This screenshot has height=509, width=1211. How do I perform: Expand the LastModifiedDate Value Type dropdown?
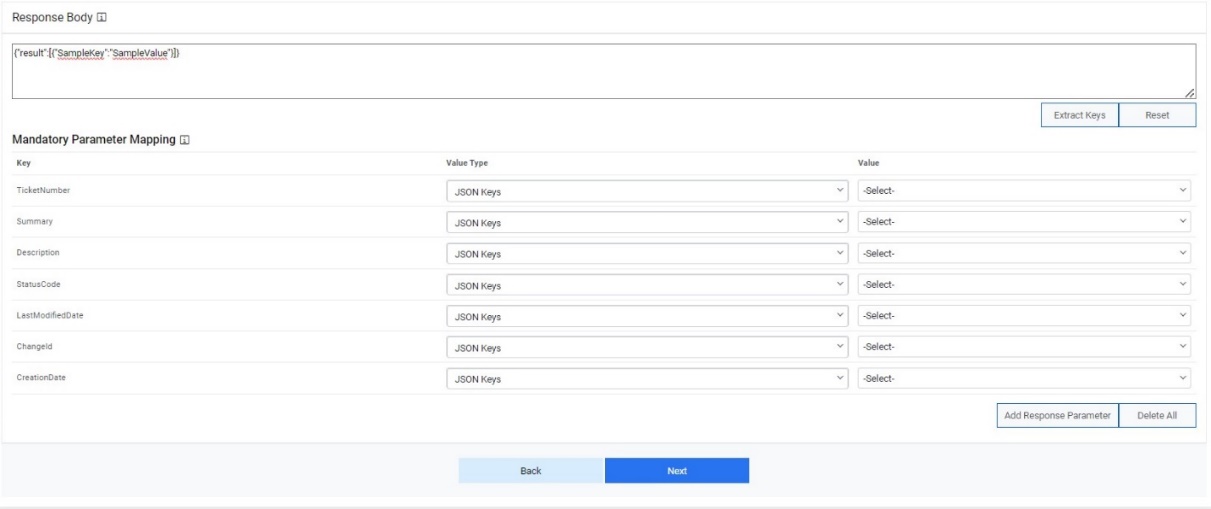[647, 316]
